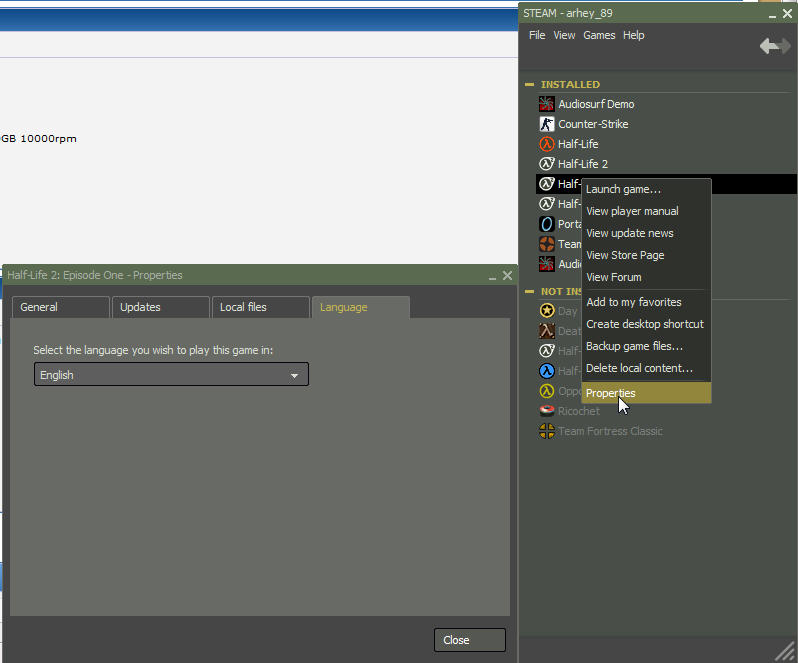Collapse the INSTALLED games section
This screenshot has width=798, height=663.
click(529, 84)
